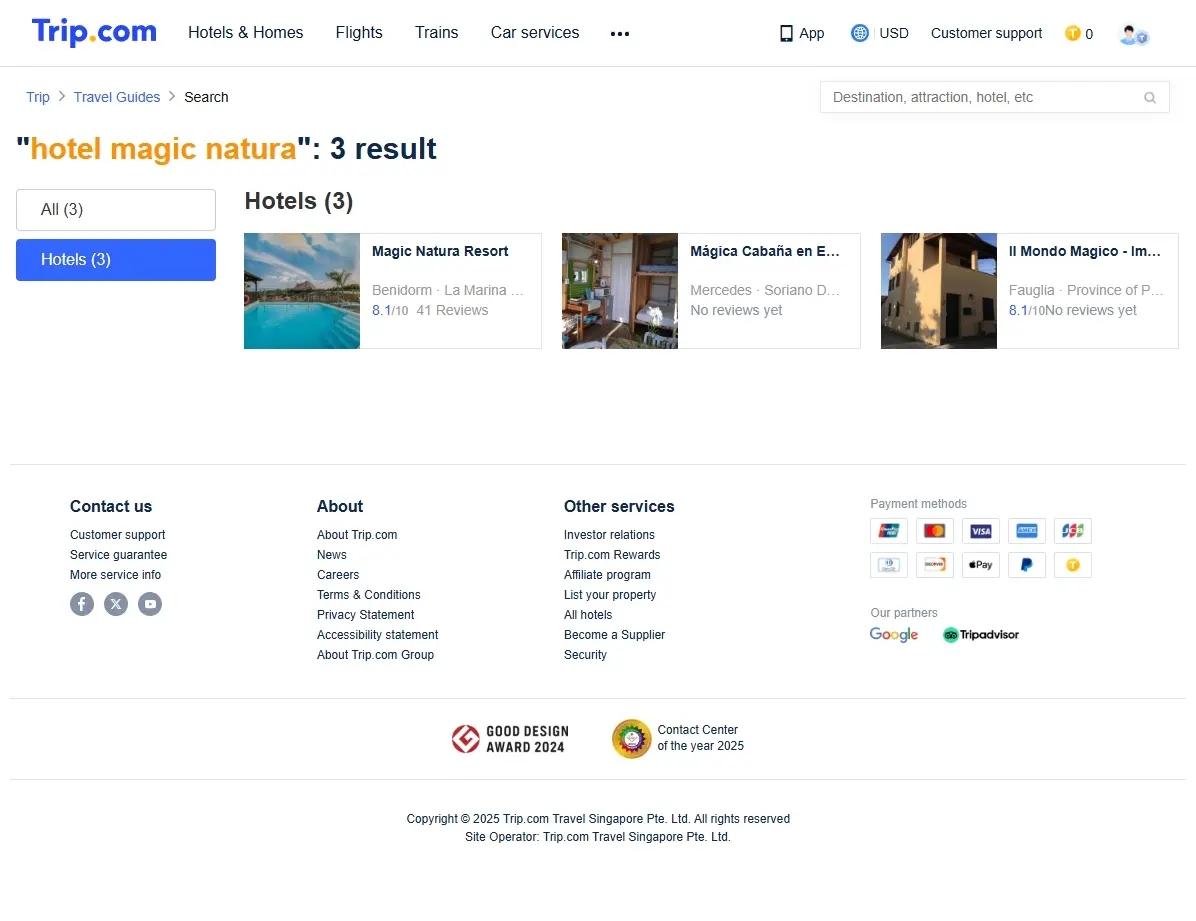The height and width of the screenshot is (921, 1196).
Task: Open the Magic Natura Resort title
Action: [440, 251]
